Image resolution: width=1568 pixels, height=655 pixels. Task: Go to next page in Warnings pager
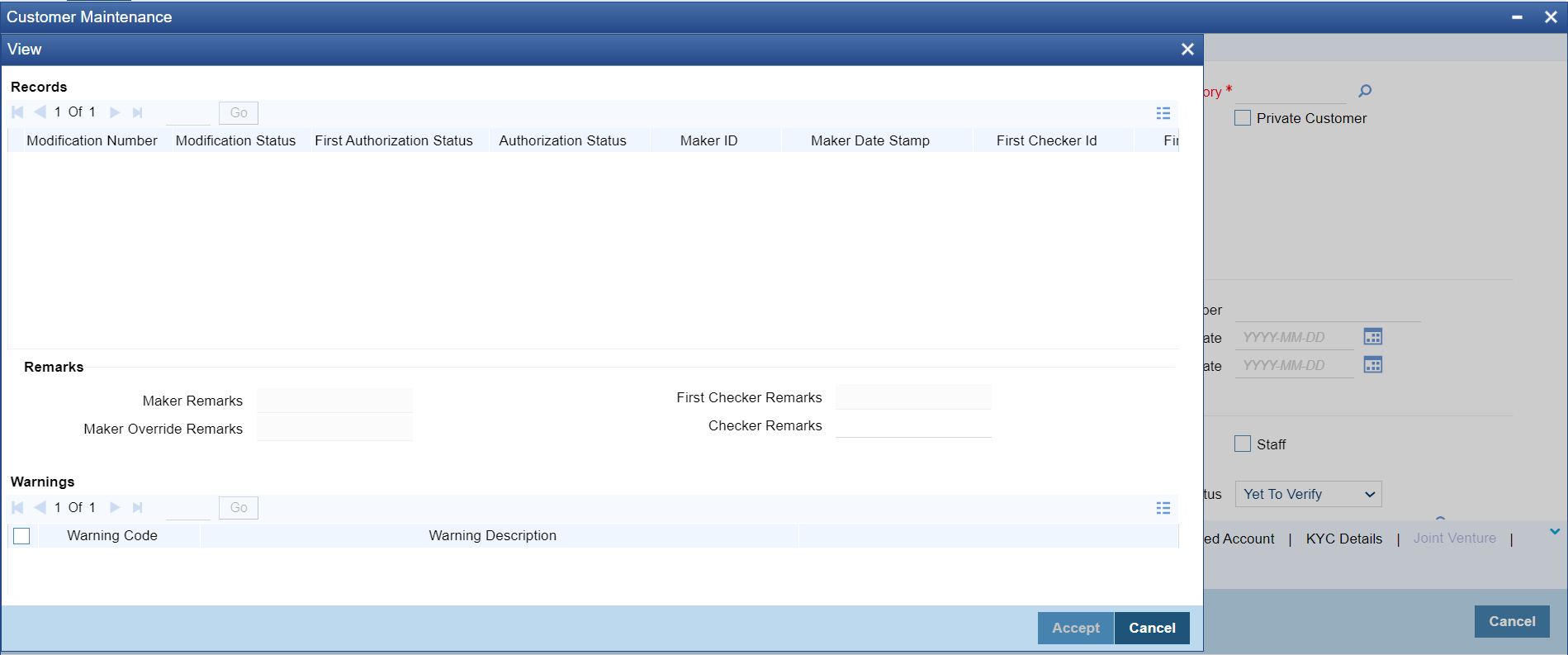click(x=115, y=507)
